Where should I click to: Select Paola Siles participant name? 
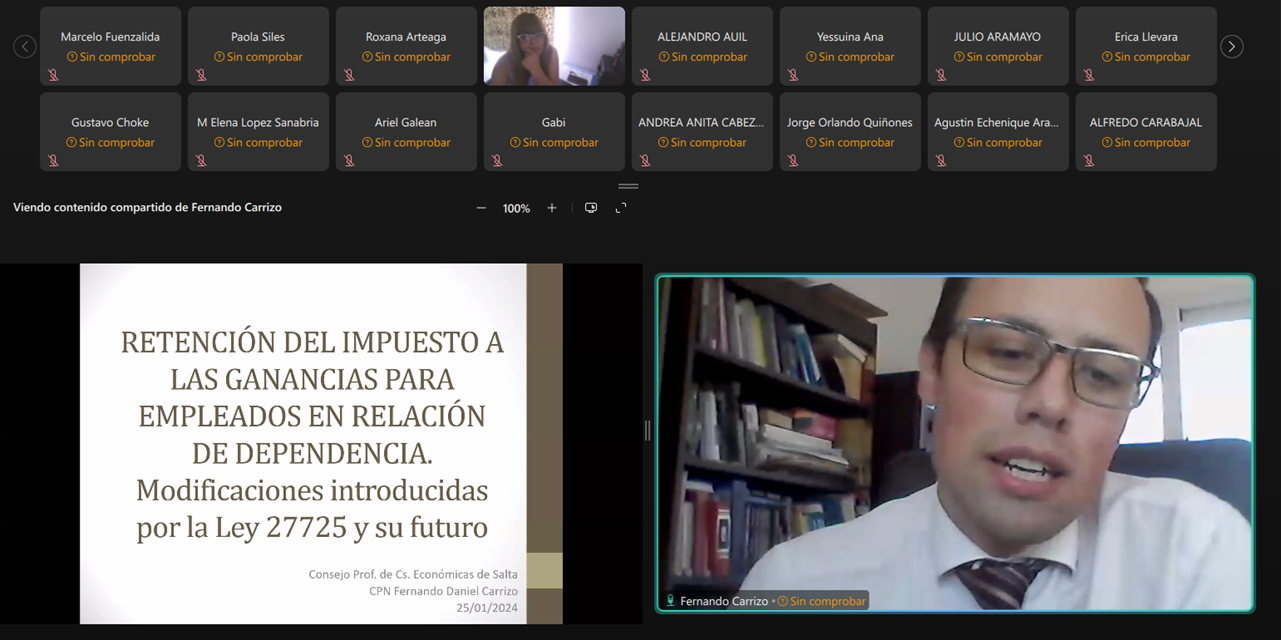pyautogui.click(x=258, y=37)
